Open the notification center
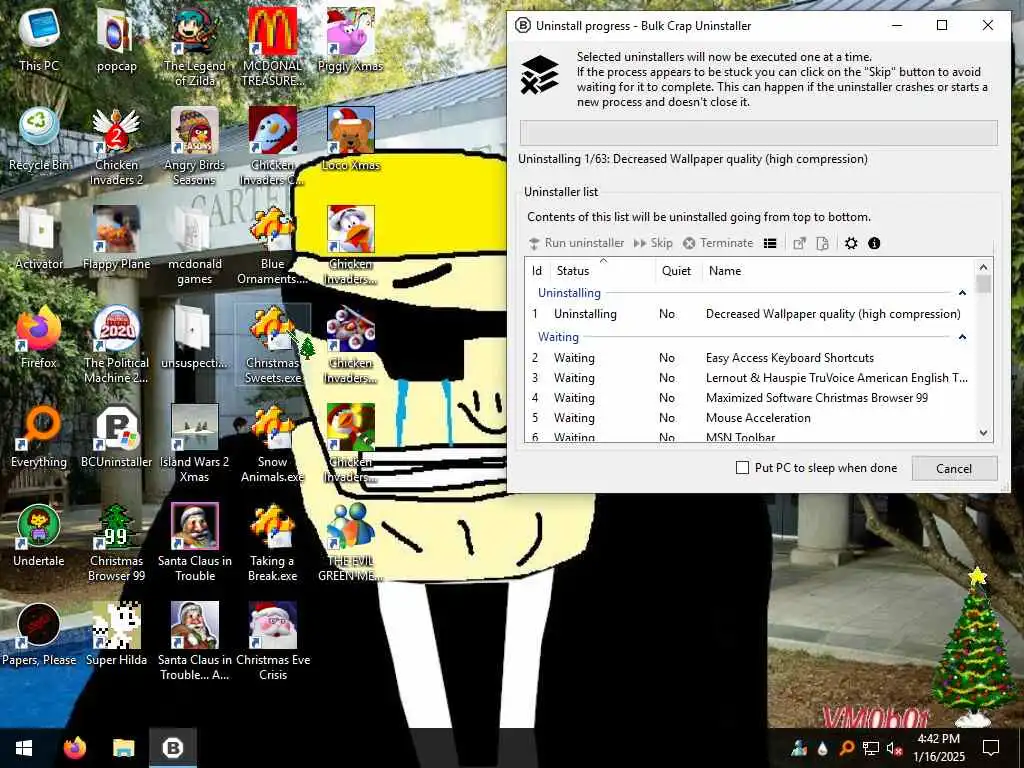This screenshot has height=768, width=1024. [991, 748]
